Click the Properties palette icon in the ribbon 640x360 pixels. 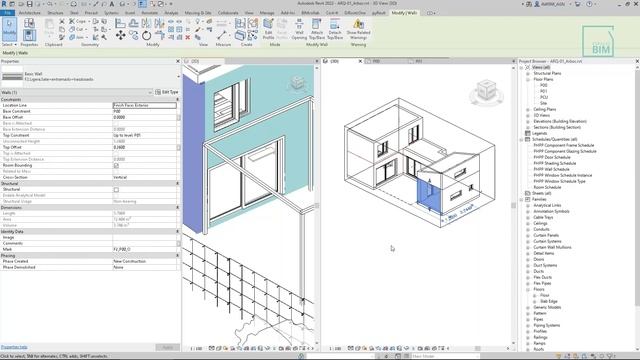click(29, 36)
